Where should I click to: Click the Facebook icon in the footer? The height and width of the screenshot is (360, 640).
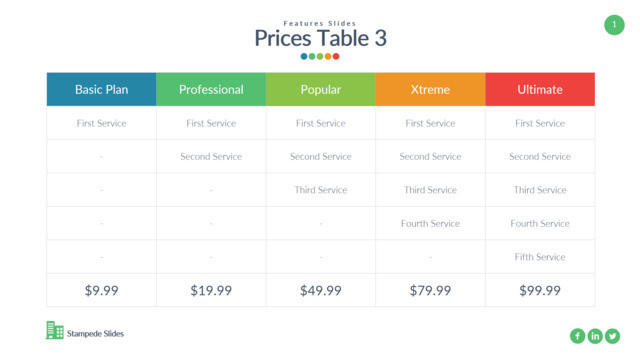pos(577,336)
